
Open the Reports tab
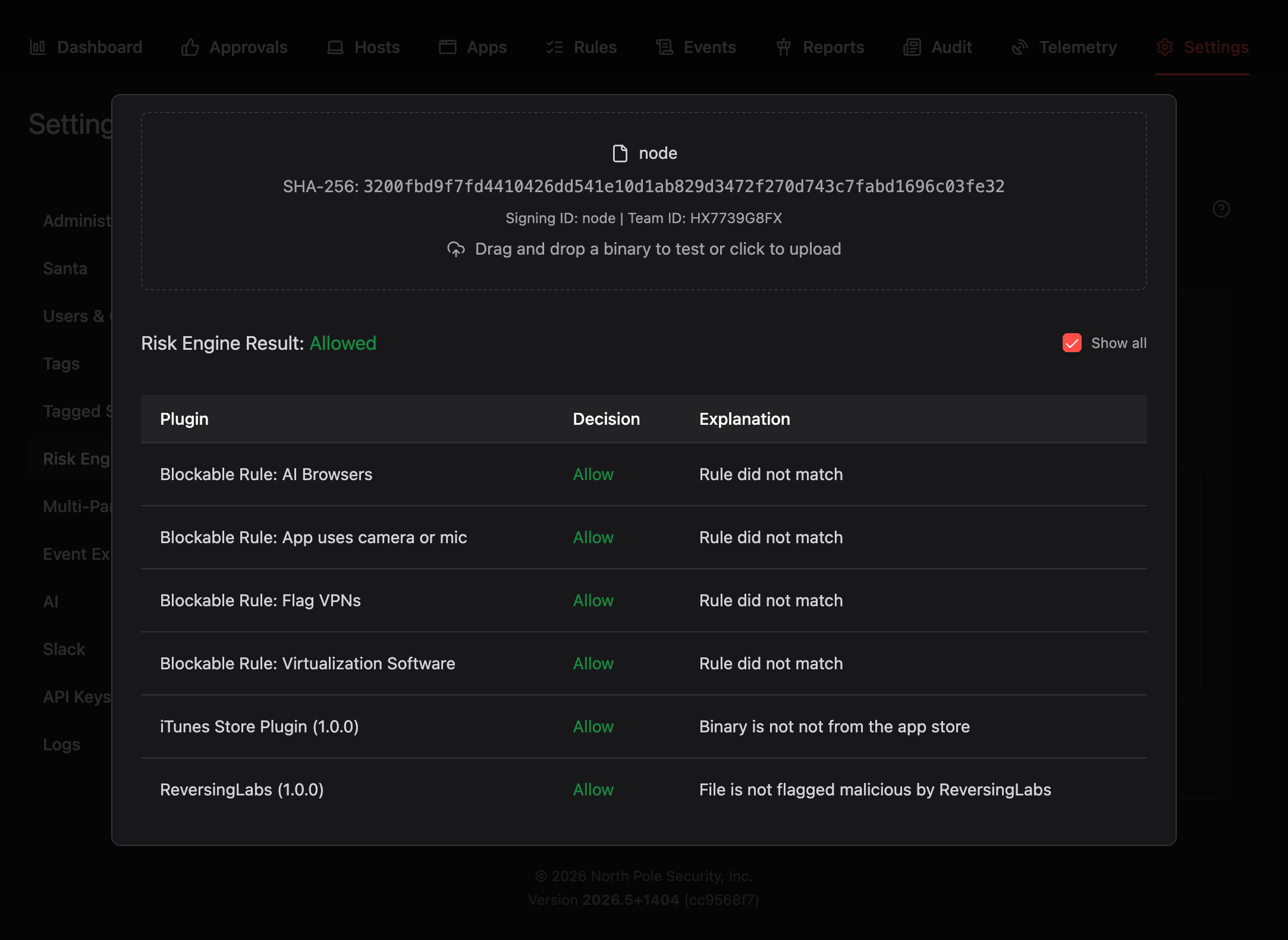[820, 47]
